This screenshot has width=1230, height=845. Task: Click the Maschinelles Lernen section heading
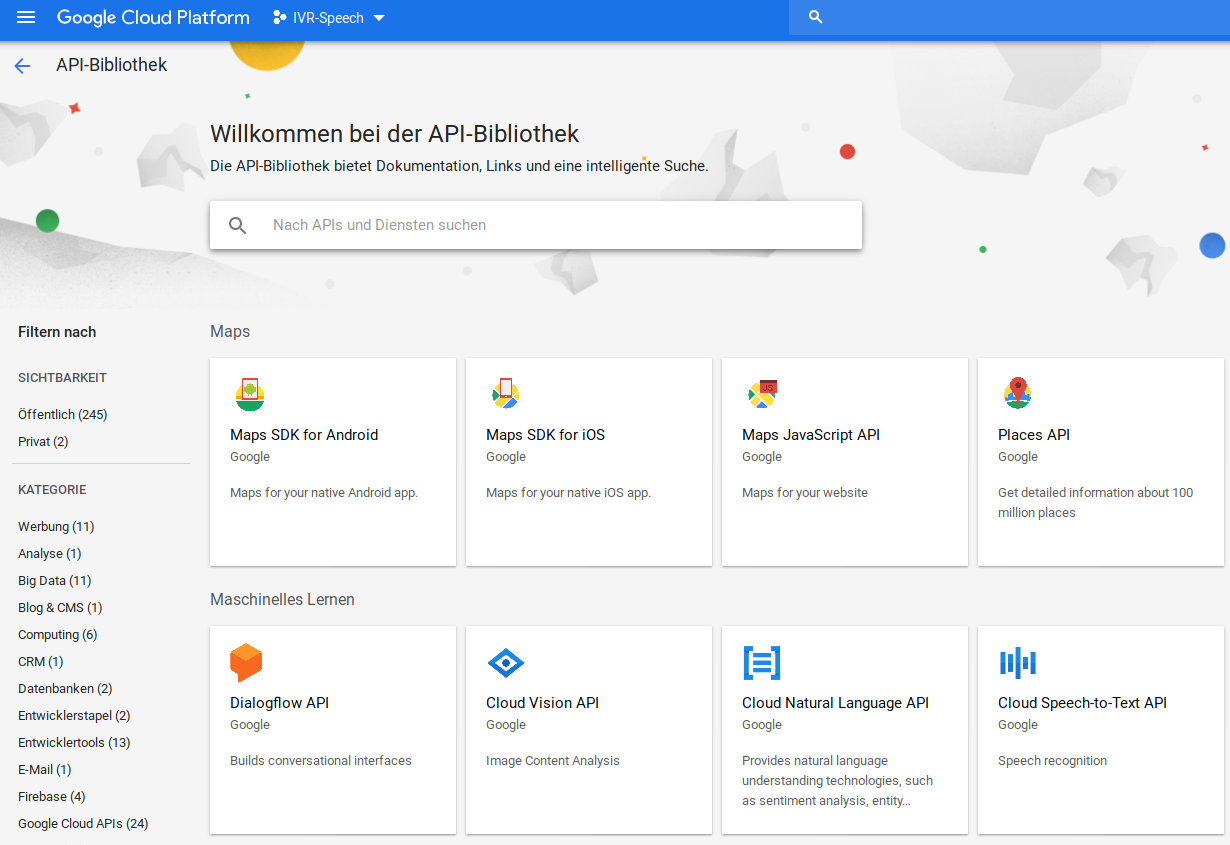281,599
